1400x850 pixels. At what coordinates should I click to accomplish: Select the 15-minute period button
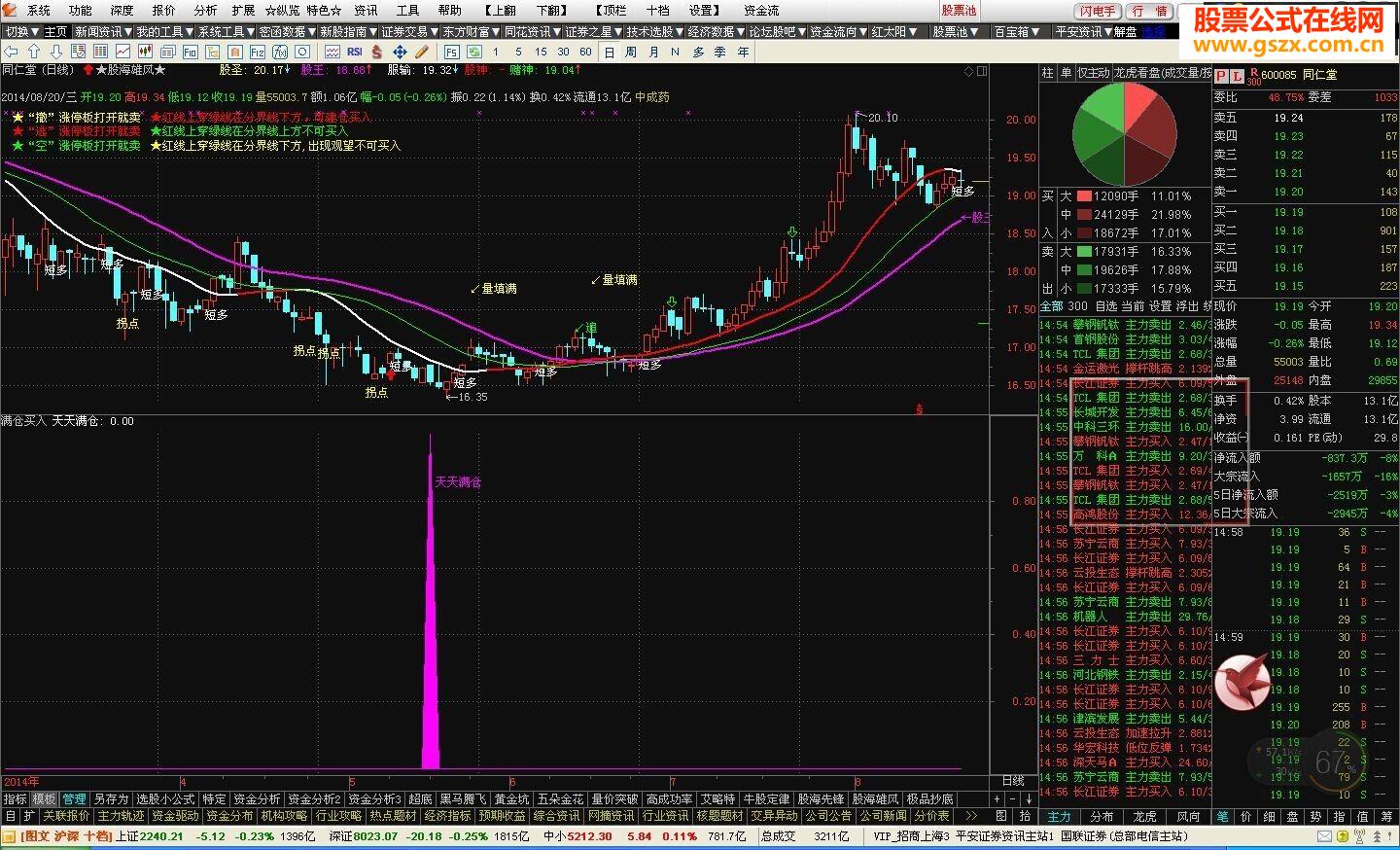point(541,52)
